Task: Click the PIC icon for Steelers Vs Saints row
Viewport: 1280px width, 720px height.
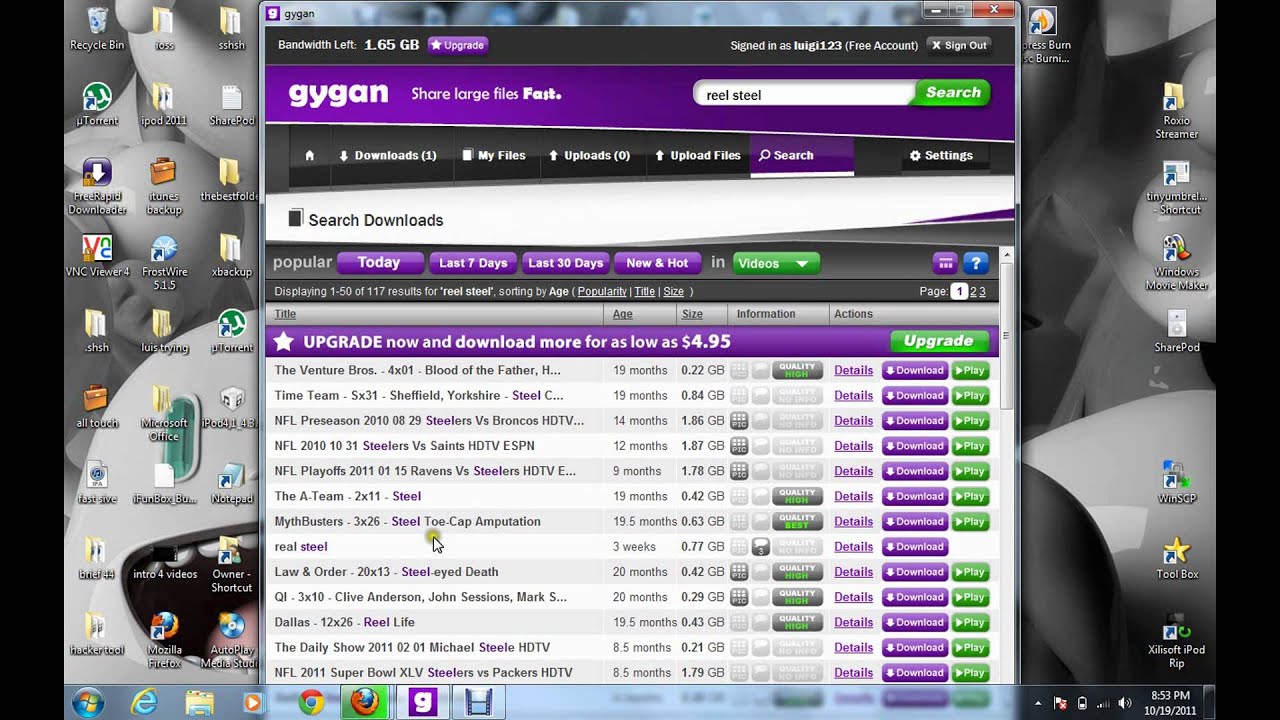Action: (739, 446)
